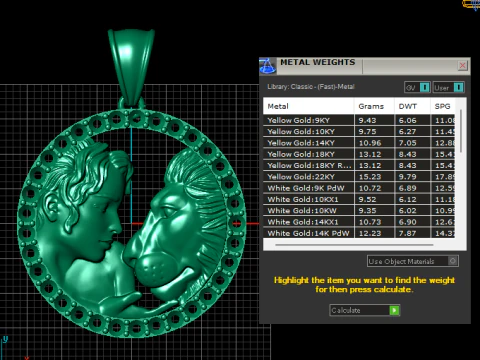Click the 7.05 DWT value

coord(408,143)
